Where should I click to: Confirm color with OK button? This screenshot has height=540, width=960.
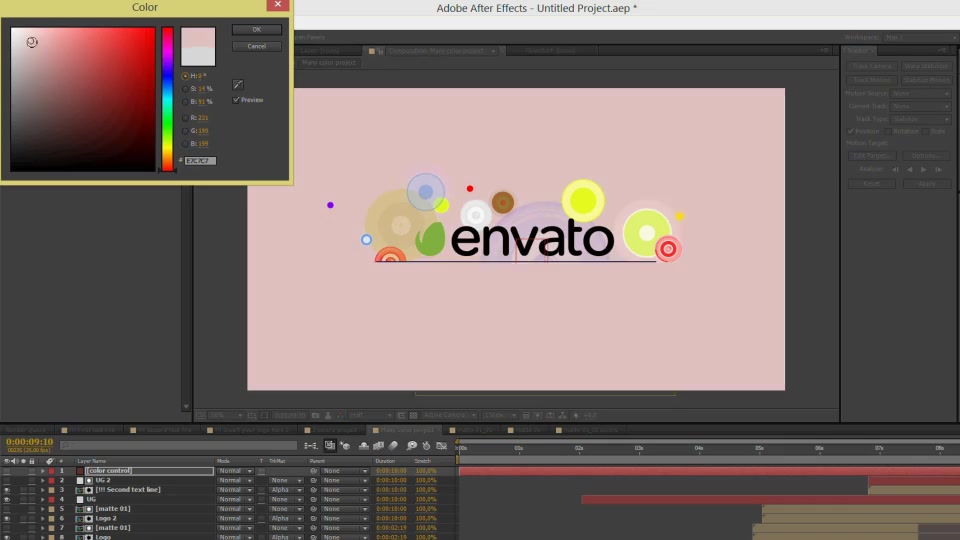pos(257,29)
